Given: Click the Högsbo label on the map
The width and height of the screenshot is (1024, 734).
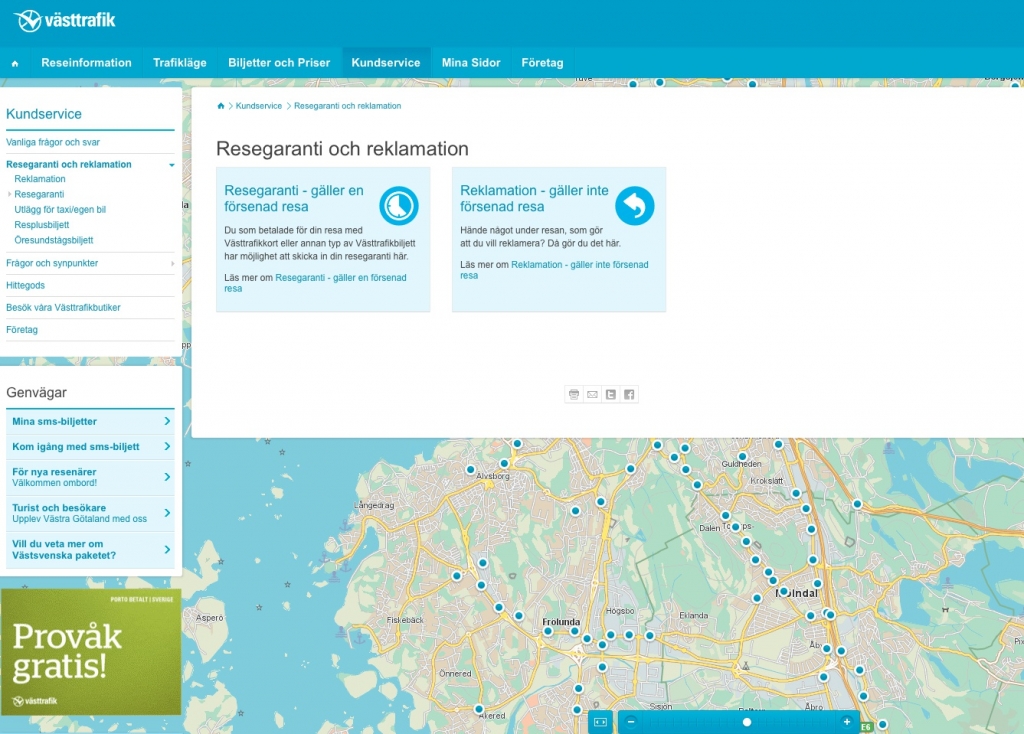Looking at the screenshot, I should tap(620, 611).
